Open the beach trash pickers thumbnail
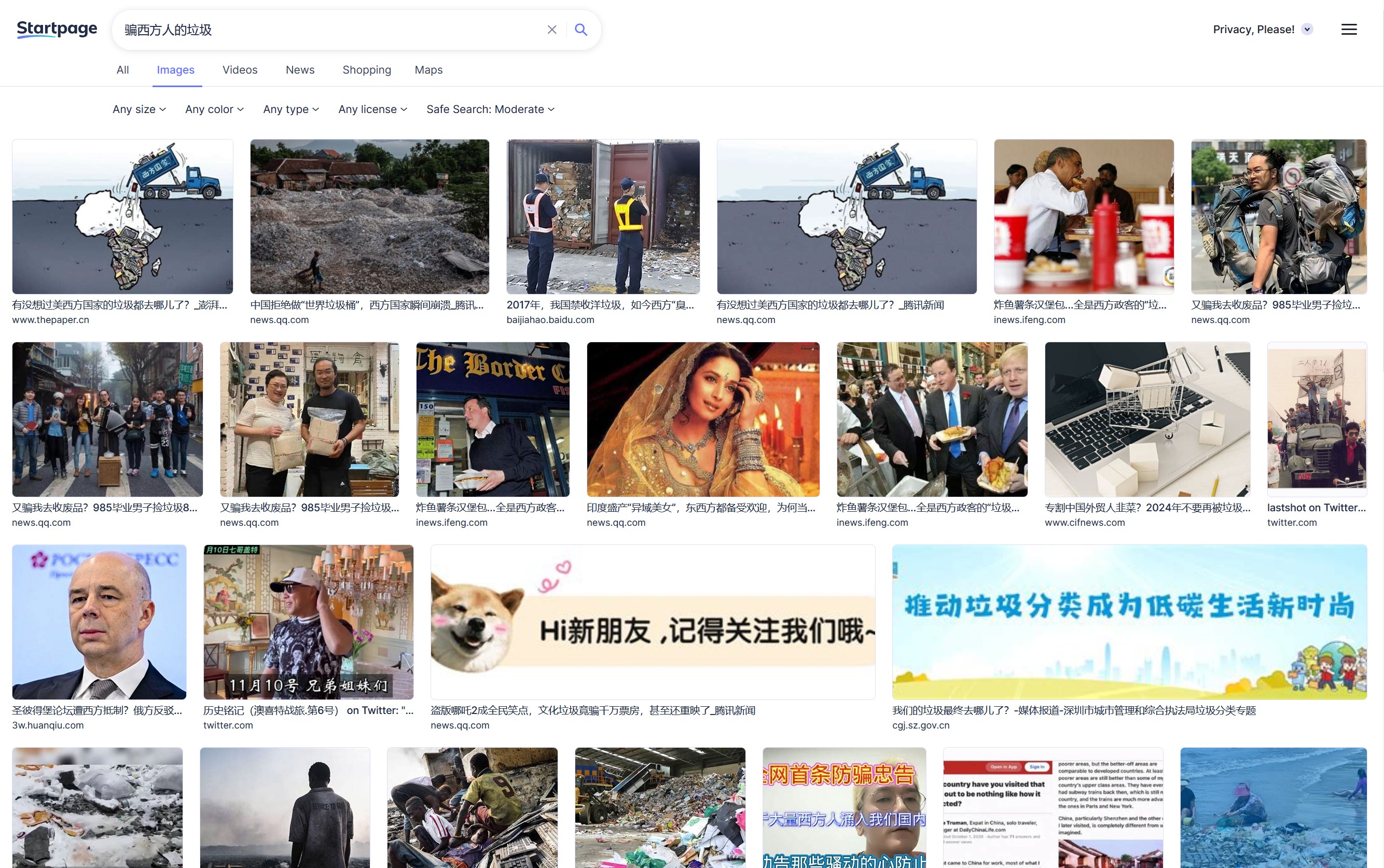The image size is (1384, 868). 1274,808
